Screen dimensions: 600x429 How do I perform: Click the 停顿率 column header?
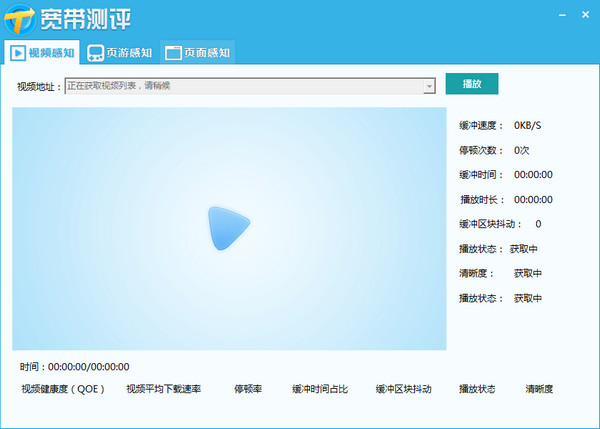248,389
